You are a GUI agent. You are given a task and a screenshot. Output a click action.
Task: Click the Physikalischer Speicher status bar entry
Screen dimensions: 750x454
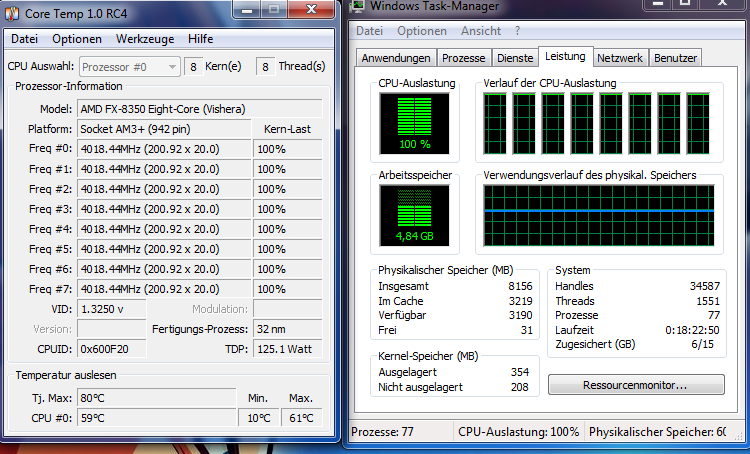coord(657,432)
